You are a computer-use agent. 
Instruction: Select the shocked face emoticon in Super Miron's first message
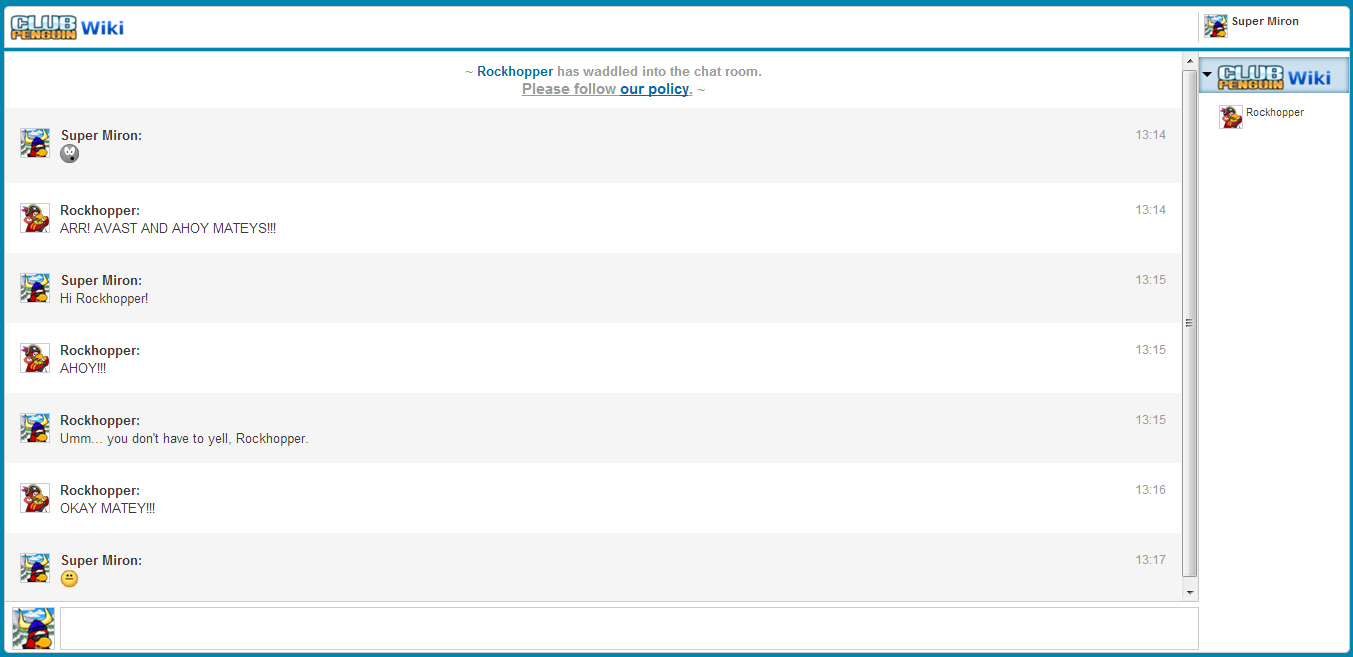point(69,154)
